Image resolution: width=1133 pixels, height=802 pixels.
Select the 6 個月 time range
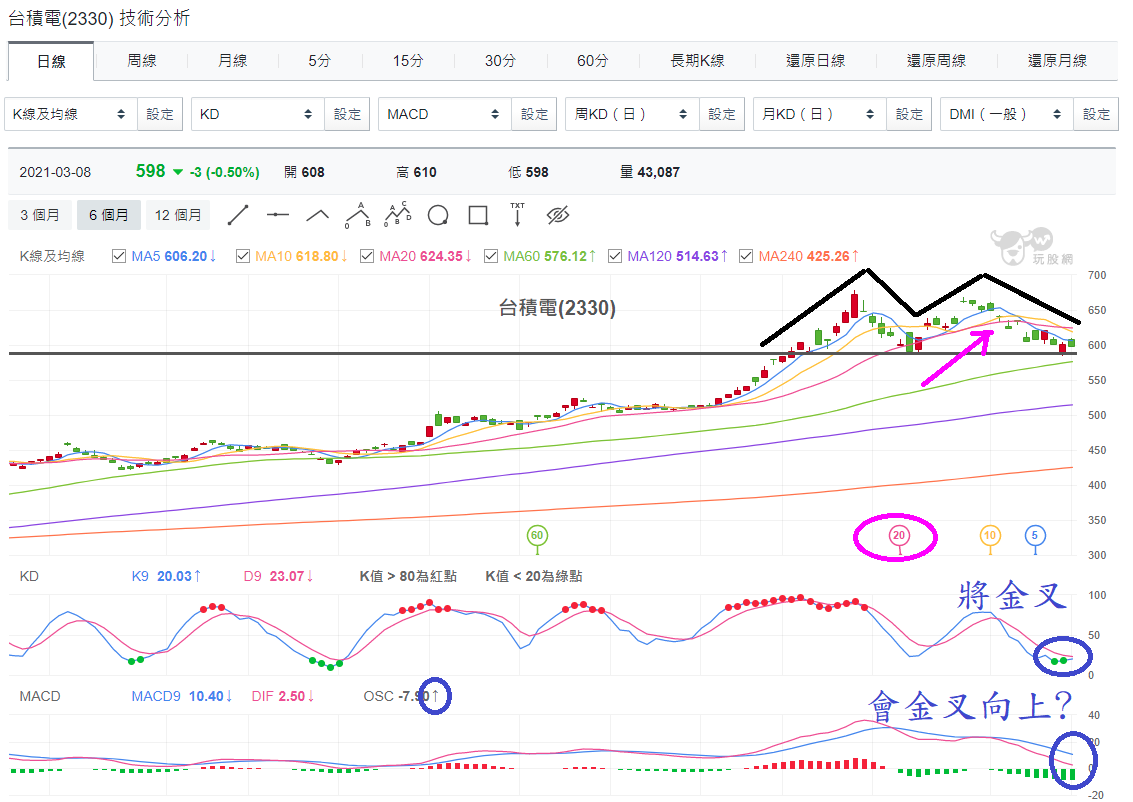(x=109, y=215)
